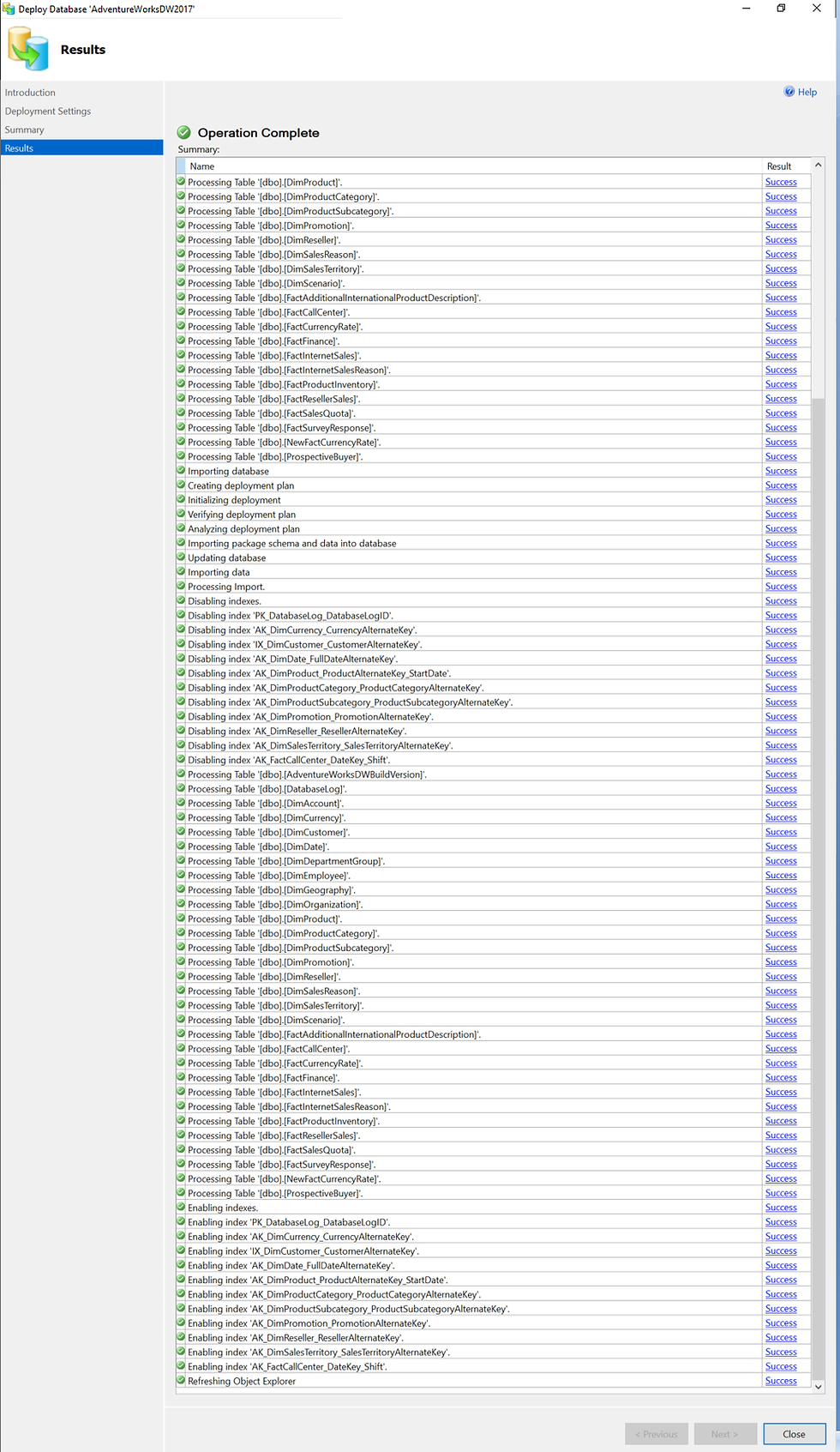Open Success link for Enabling indexes
840x1452 pixels.
pos(781,1208)
